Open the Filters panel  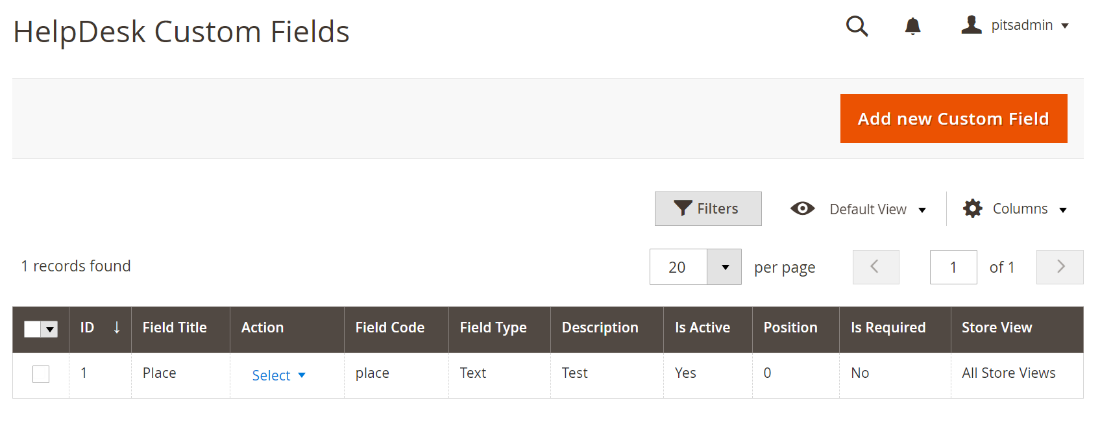point(708,209)
